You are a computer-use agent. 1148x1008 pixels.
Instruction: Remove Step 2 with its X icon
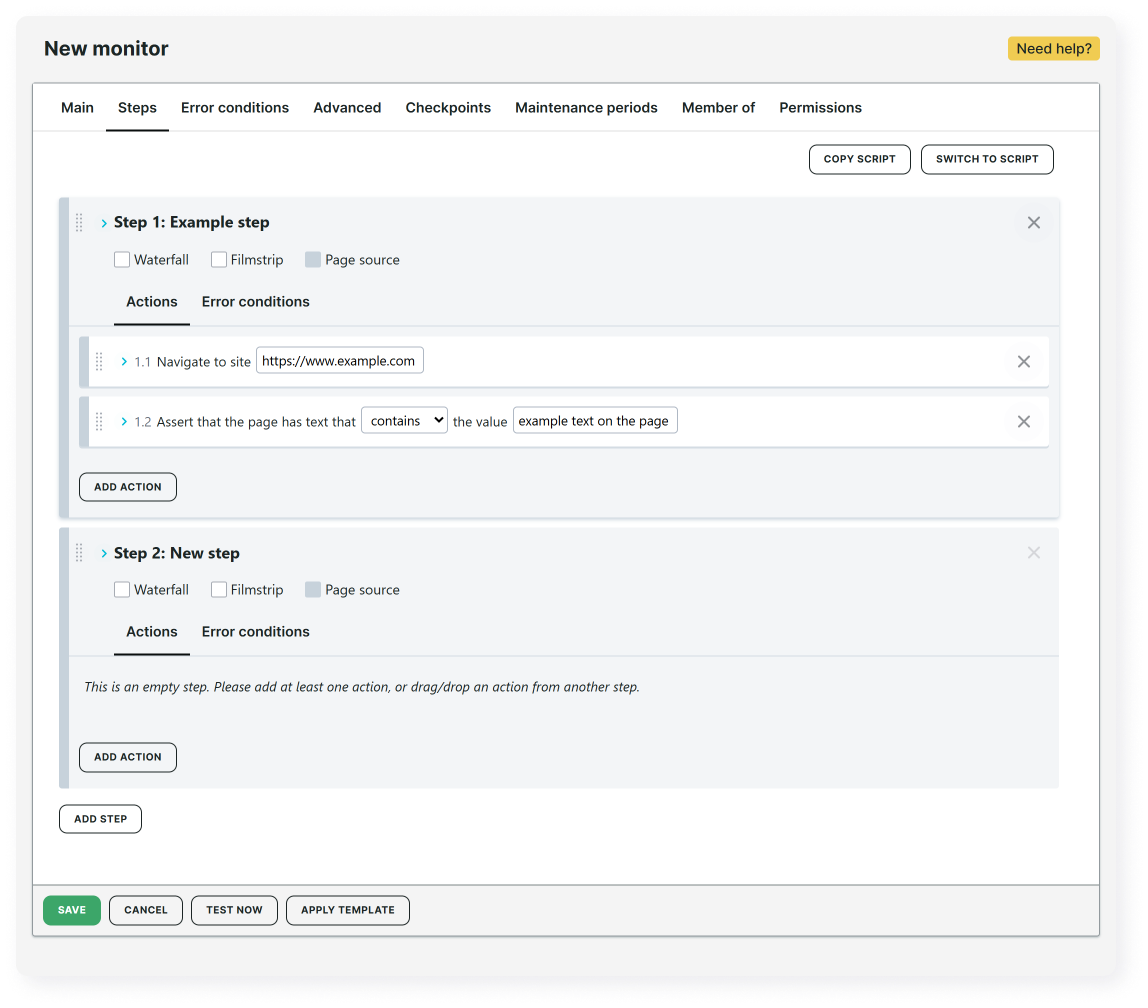1033,553
